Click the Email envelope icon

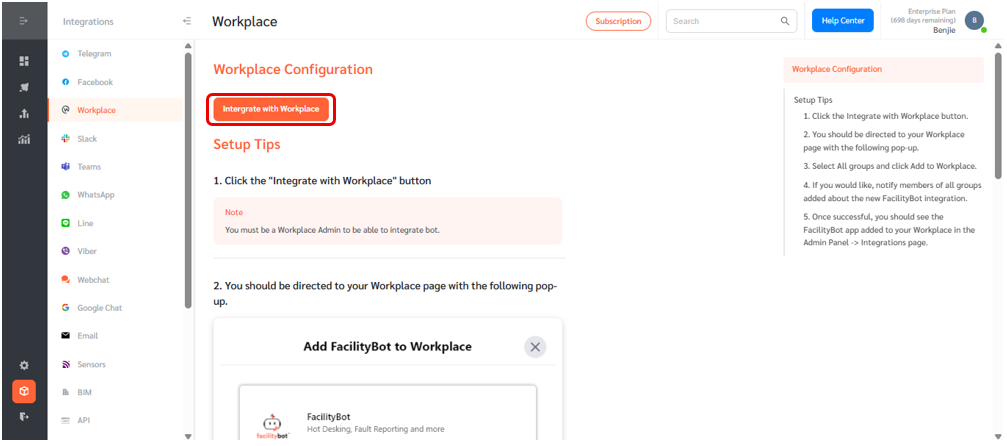click(x=66, y=335)
